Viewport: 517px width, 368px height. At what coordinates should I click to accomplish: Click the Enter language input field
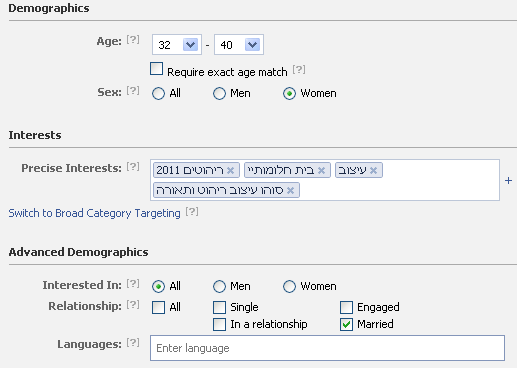point(327,348)
